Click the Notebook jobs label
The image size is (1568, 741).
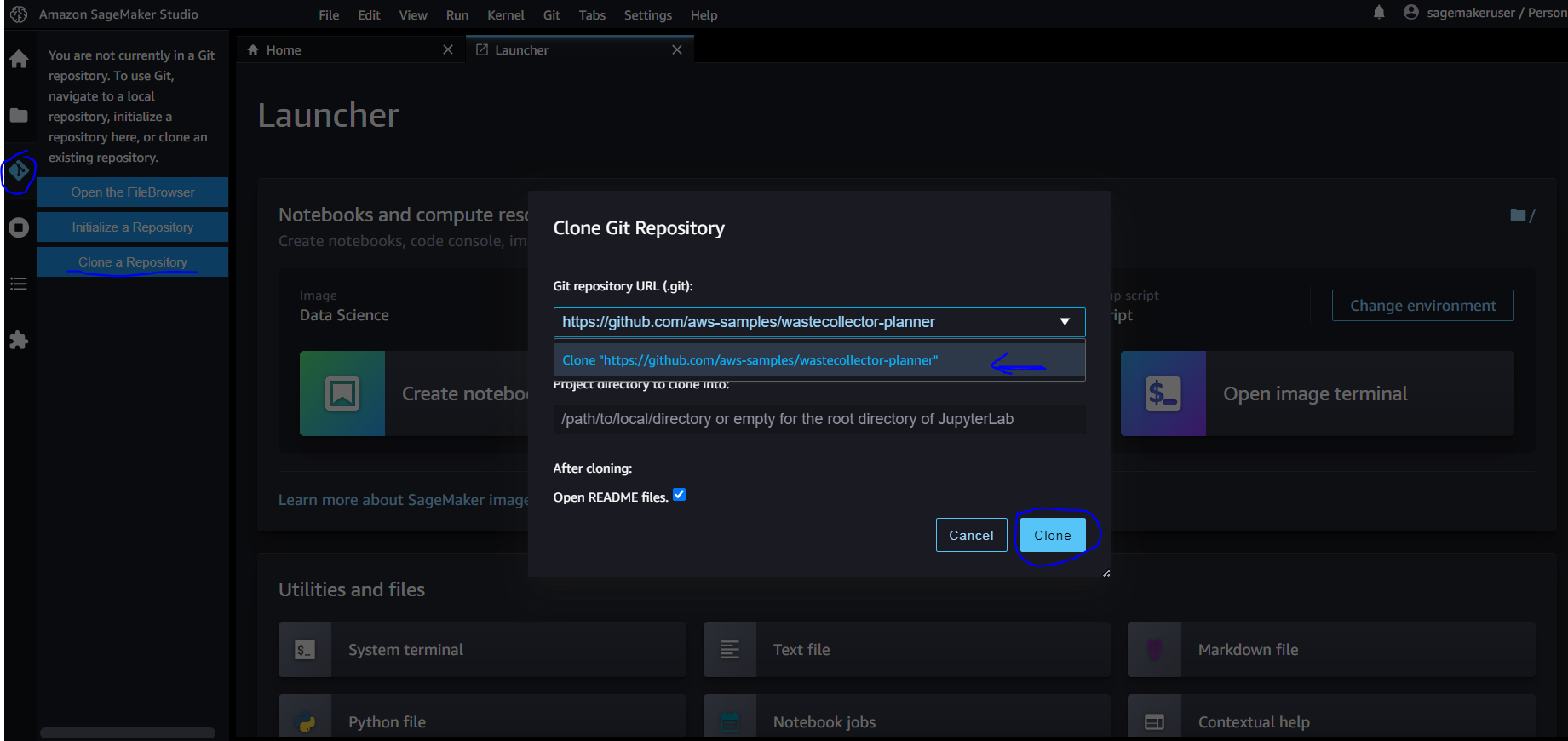[x=824, y=722]
